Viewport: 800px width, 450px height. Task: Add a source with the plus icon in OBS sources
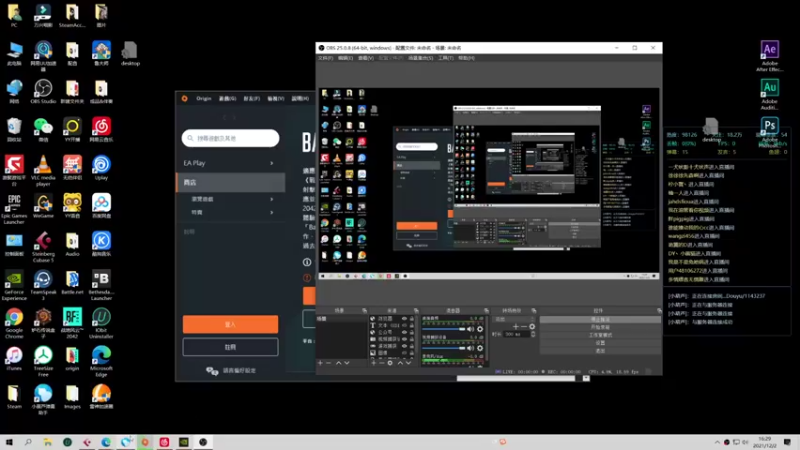(x=373, y=363)
